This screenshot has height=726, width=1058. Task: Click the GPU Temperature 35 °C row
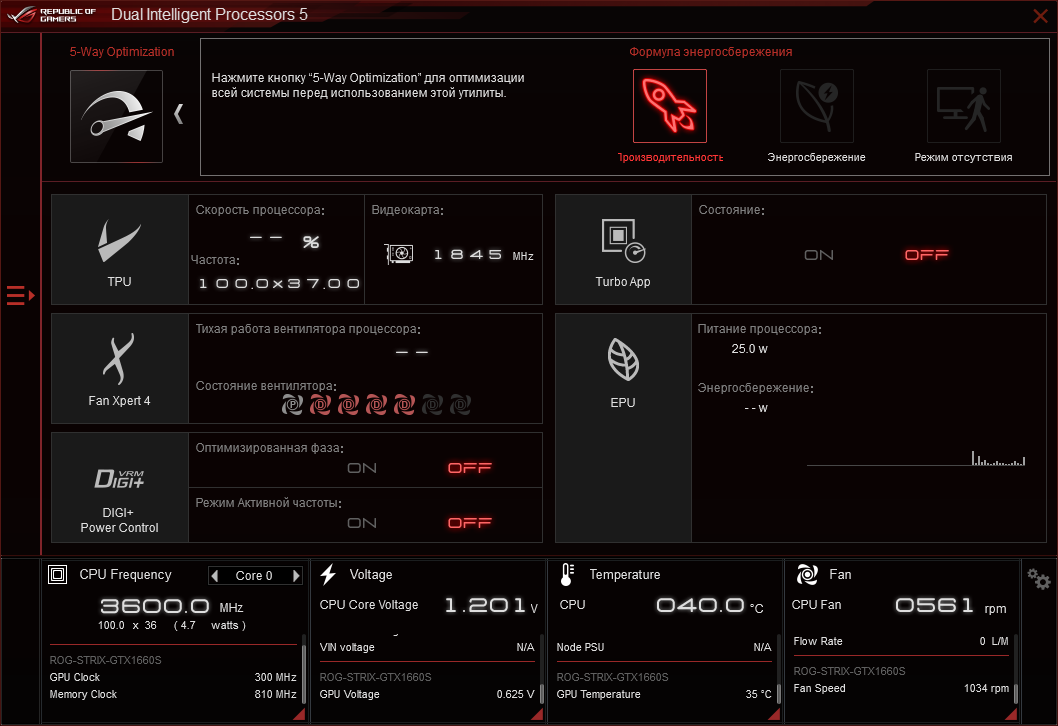tap(664, 694)
